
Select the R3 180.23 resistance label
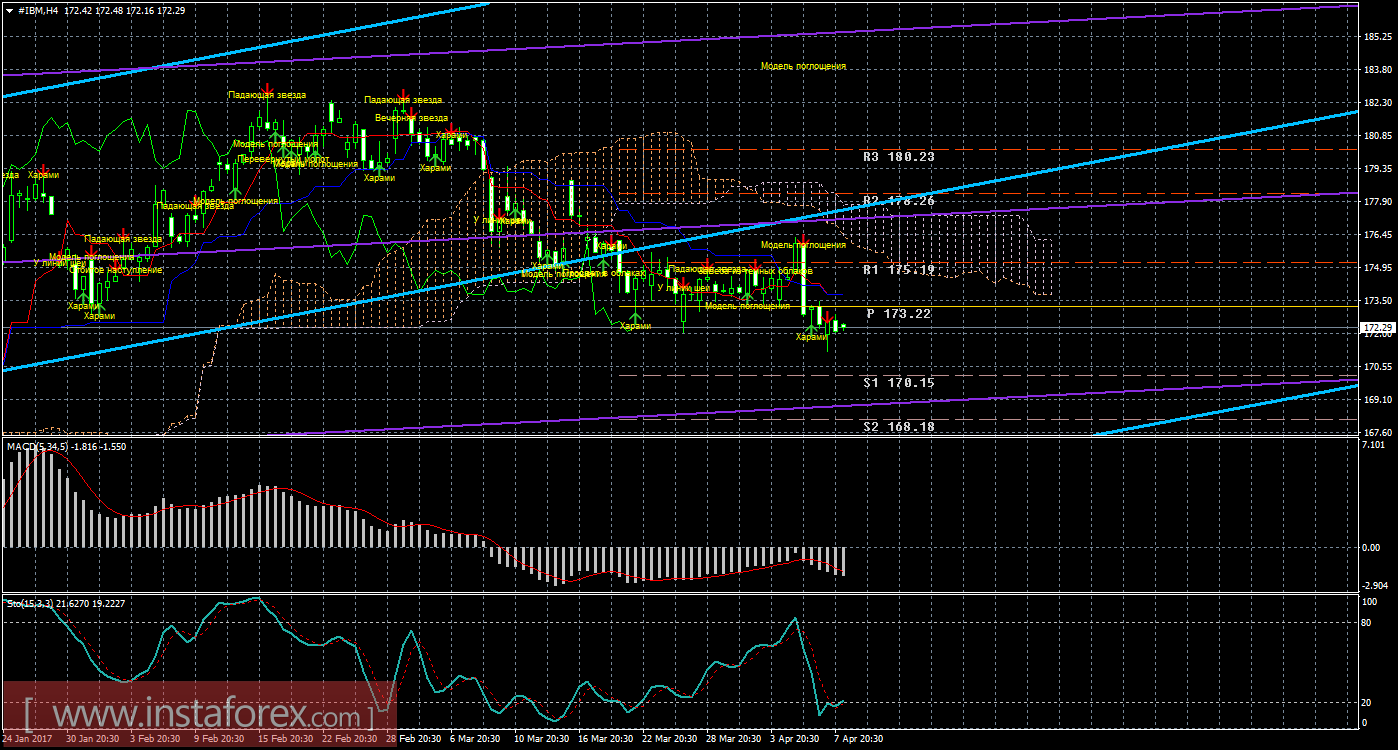[x=899, y=157]
